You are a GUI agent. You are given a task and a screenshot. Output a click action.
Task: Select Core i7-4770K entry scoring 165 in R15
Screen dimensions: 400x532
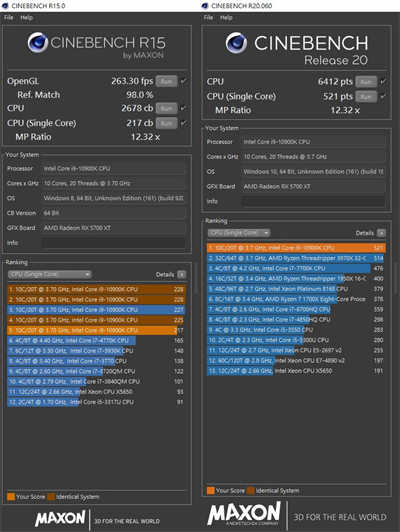[x=96, y=340]
